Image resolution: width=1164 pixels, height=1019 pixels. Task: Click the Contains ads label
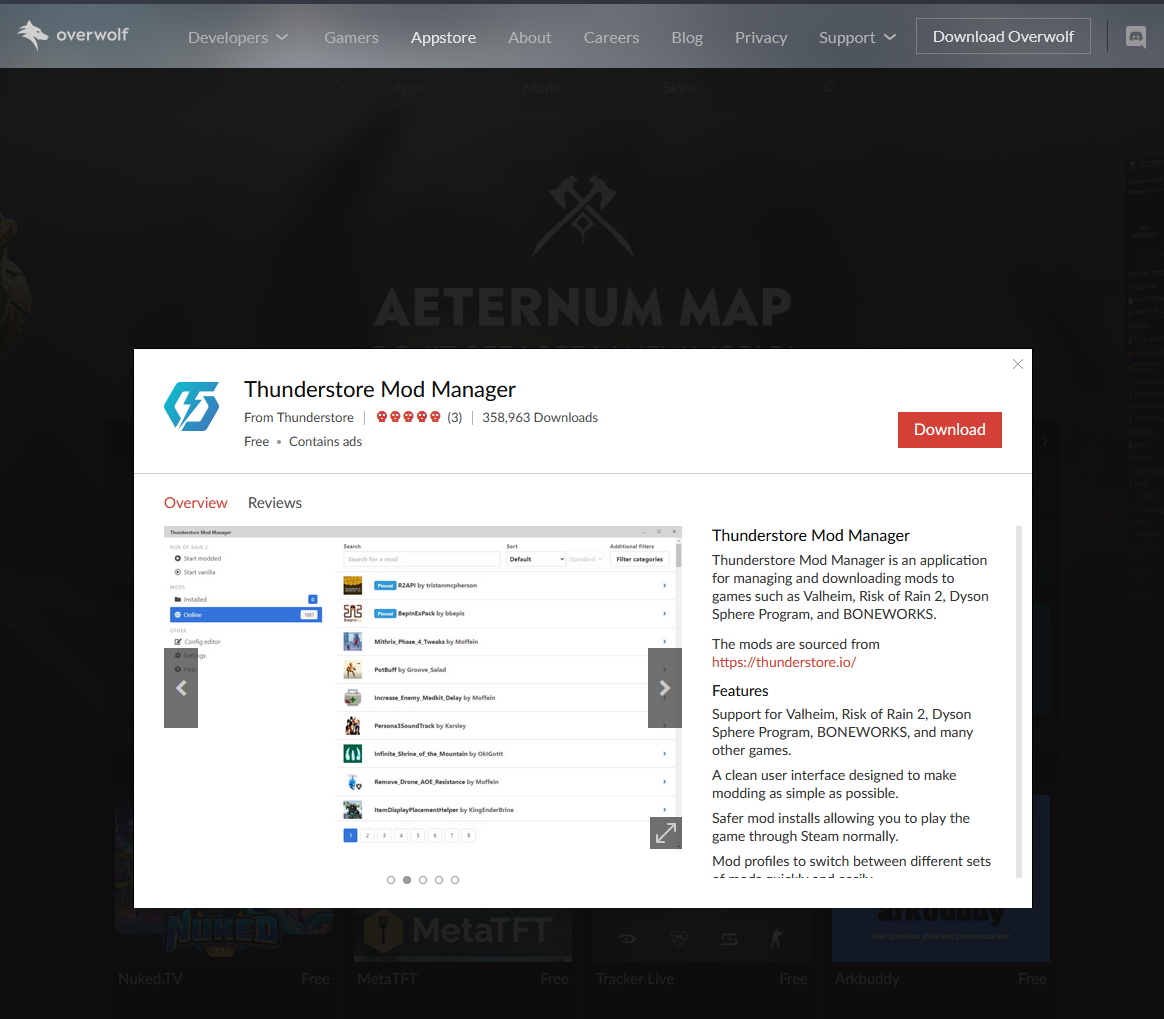coord(325,442)
